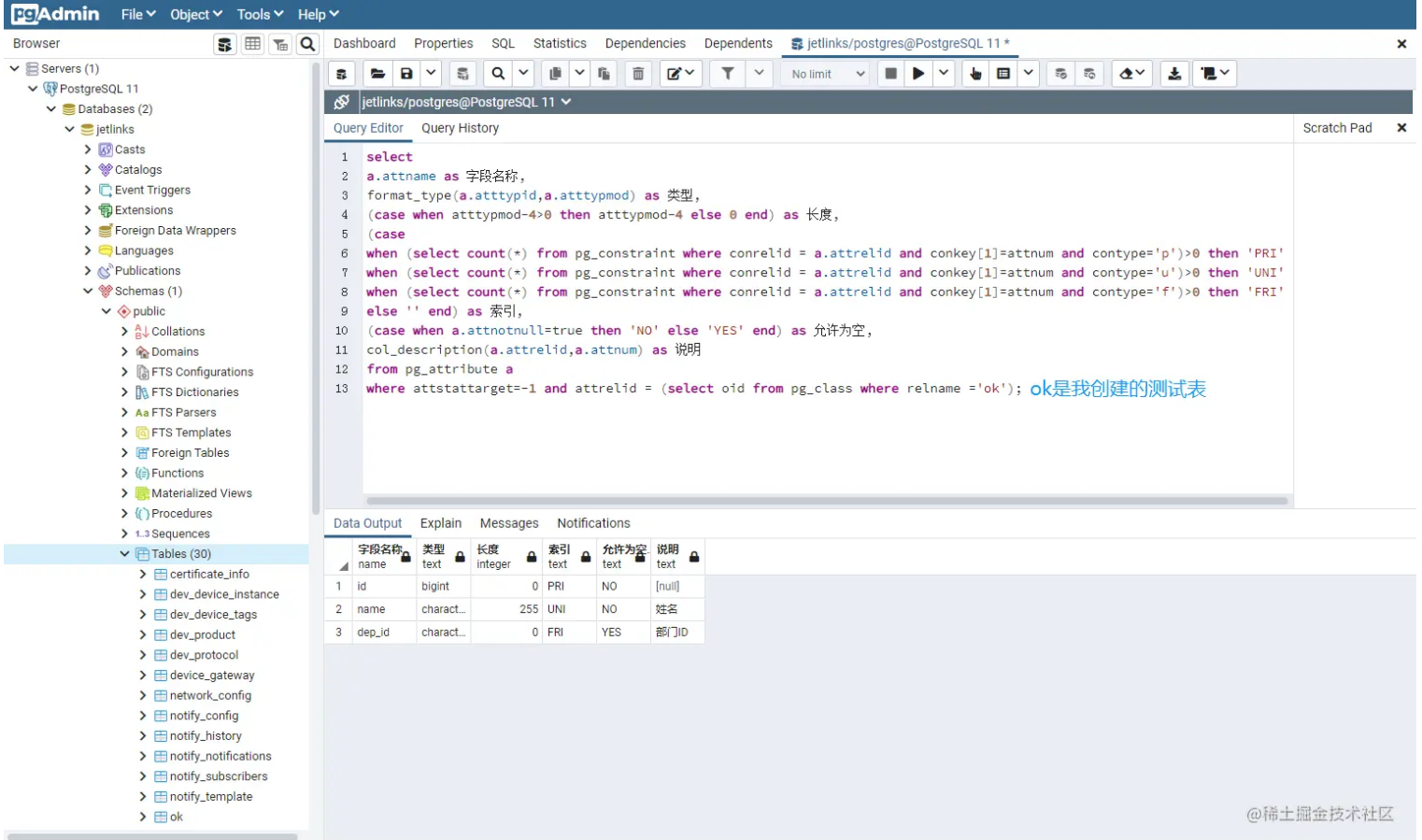Open a file using the folder icon
The image size is (1422, 840).
point(377,74)
